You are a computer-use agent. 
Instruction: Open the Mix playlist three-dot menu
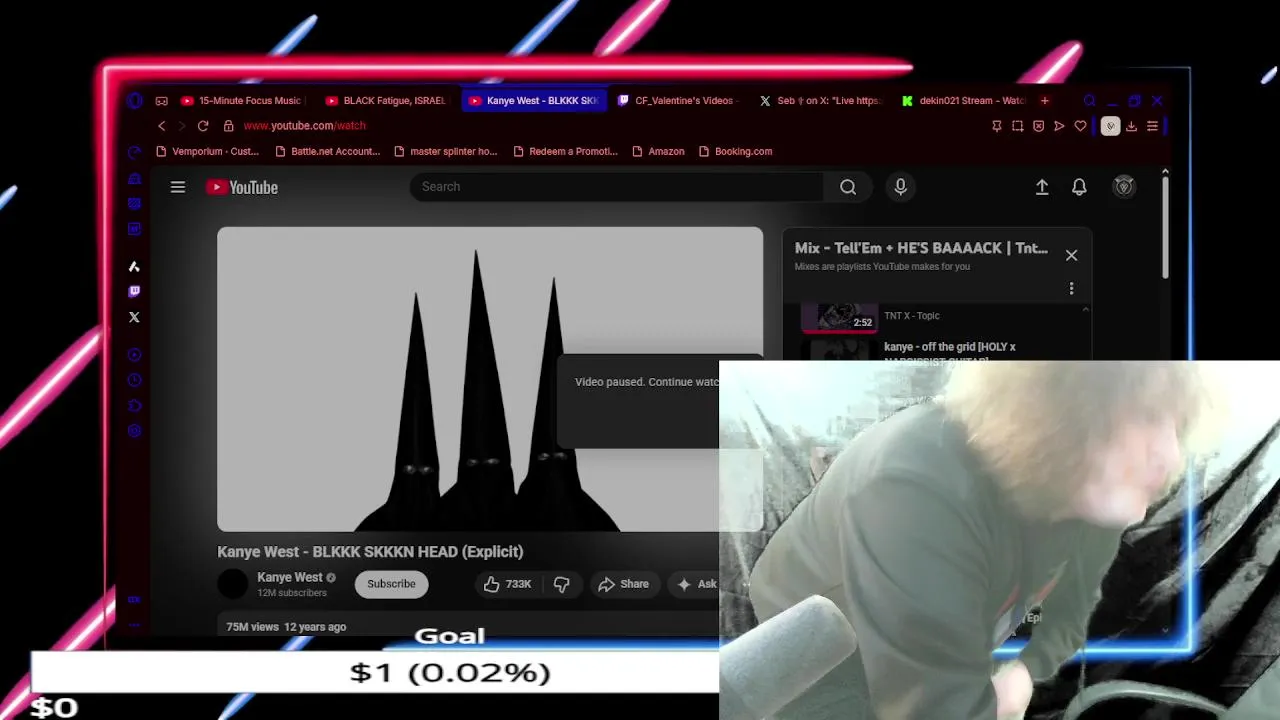(1071, 288)
